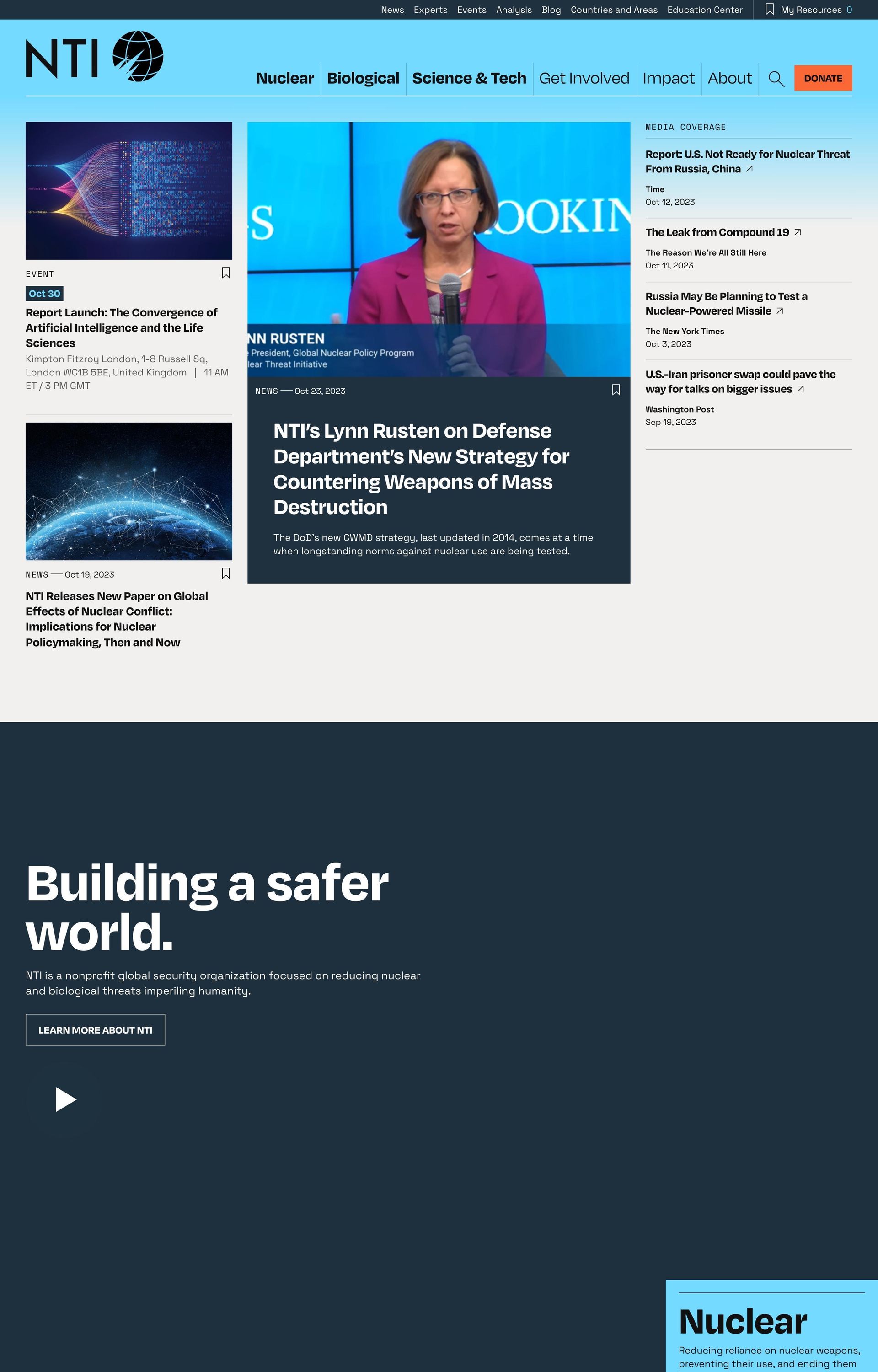
Task: Expand the Biological navigation menu
Action: [x=363, y=79]
